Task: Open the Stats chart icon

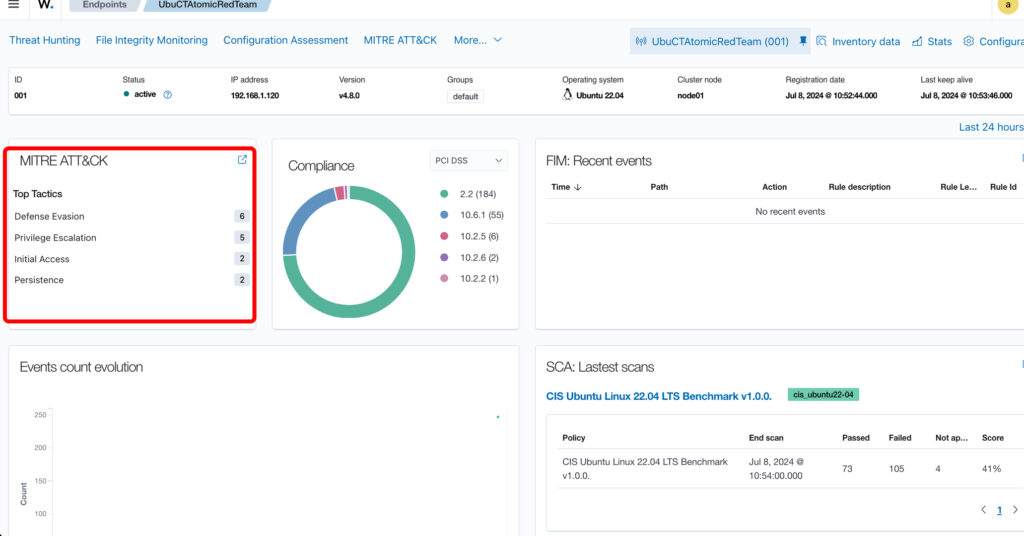Action: tap(918, 41)
